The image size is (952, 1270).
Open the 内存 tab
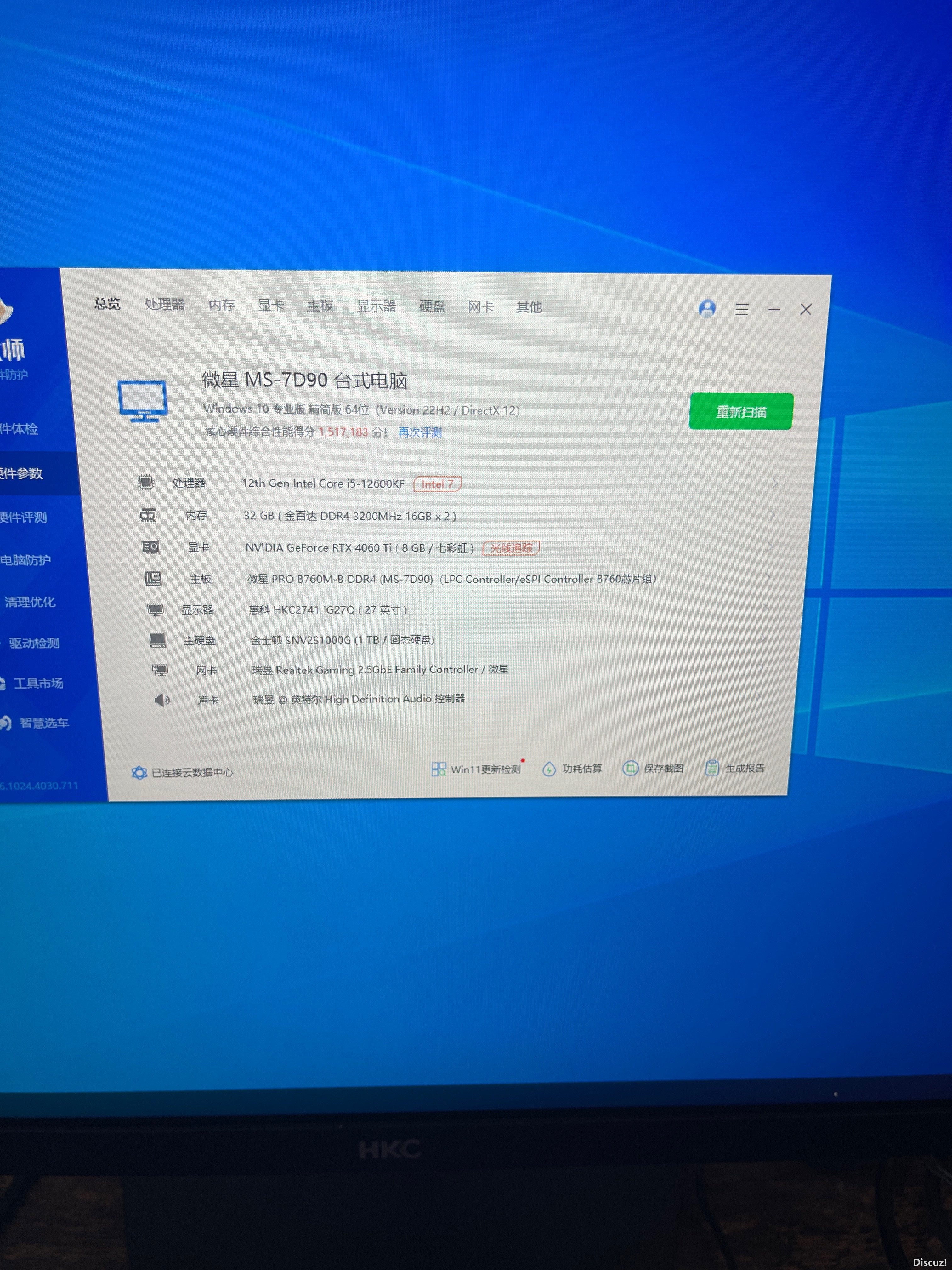click(222, 305)
